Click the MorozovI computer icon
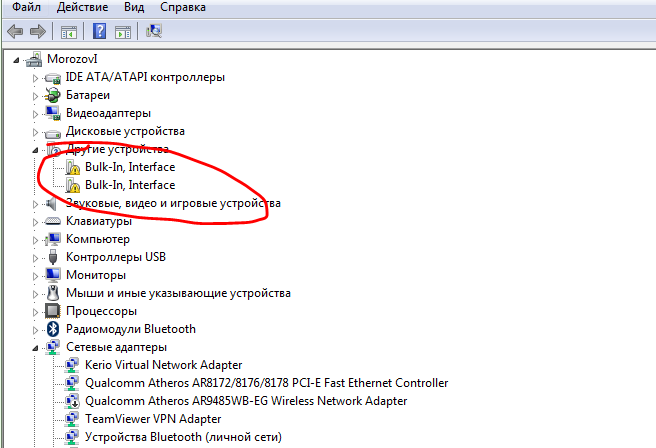The width and height of the screenshot is (656, 448). [x=34, y=59]
